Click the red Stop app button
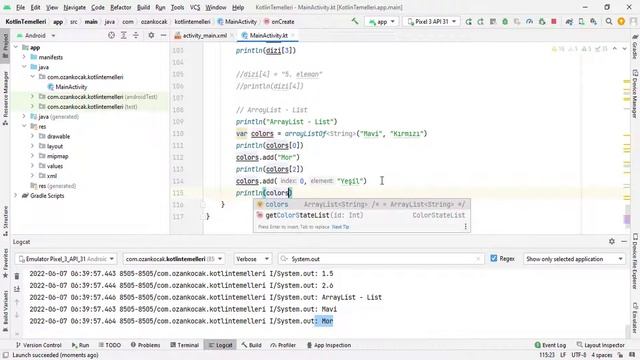 coord(554,22)
